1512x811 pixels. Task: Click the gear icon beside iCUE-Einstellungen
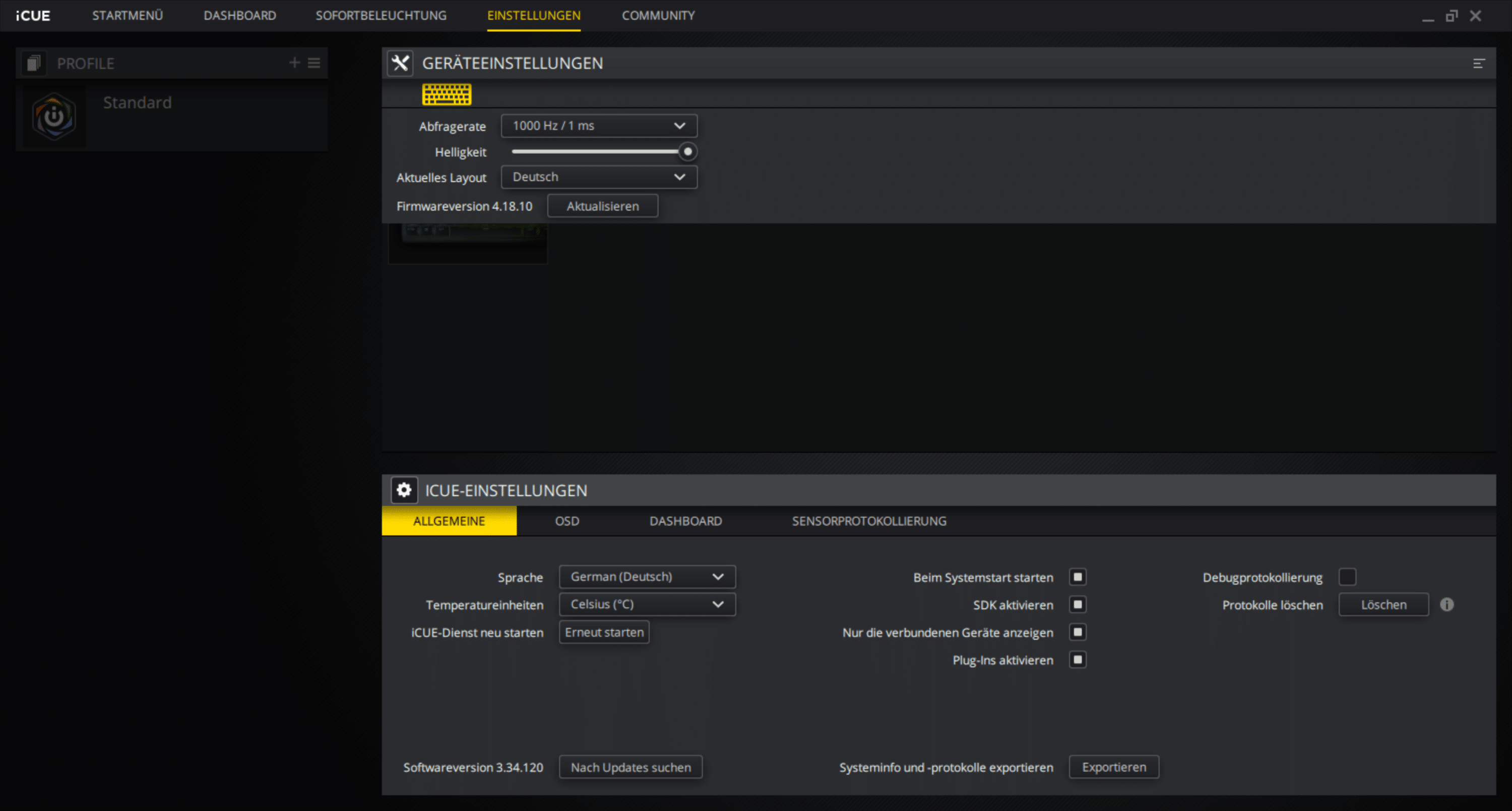404,490
